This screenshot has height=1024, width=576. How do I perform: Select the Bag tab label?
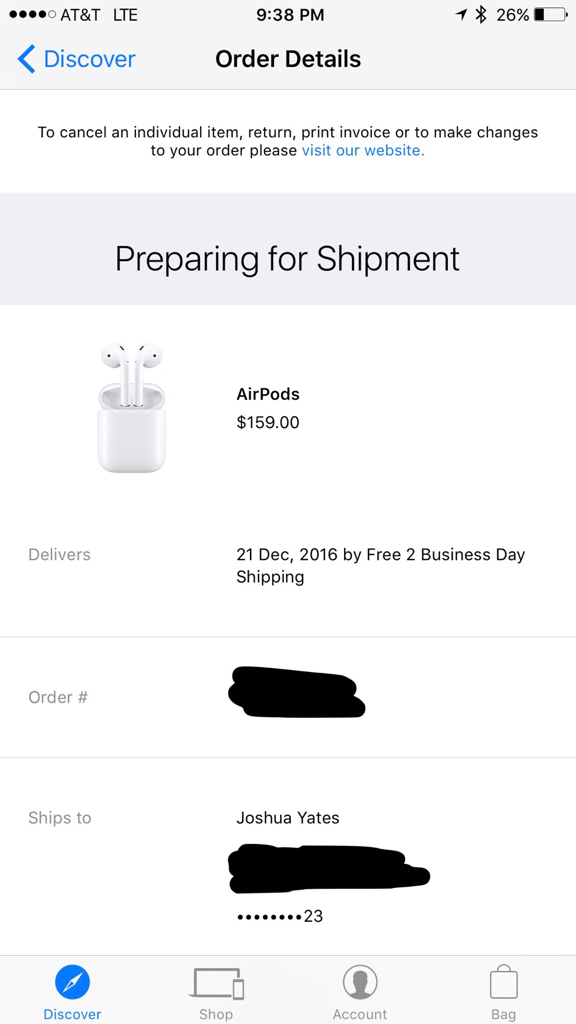point(504,1014)
